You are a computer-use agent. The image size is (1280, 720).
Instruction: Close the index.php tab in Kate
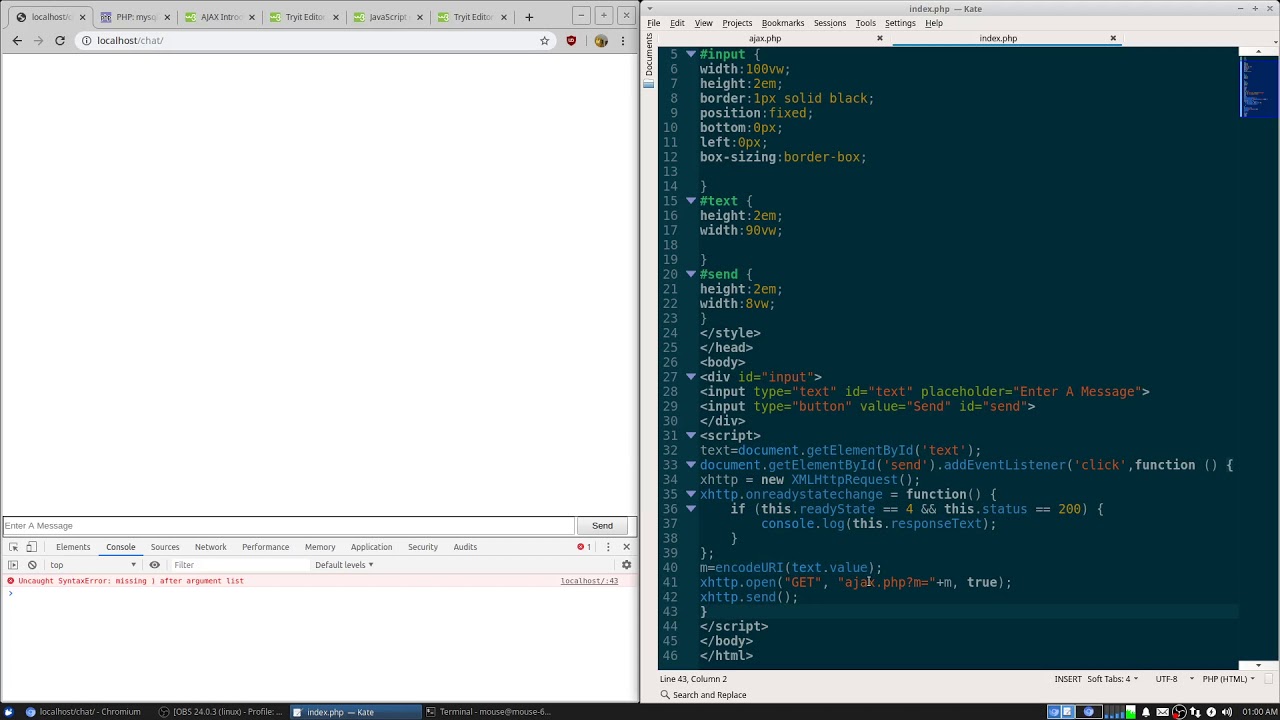1113,39
